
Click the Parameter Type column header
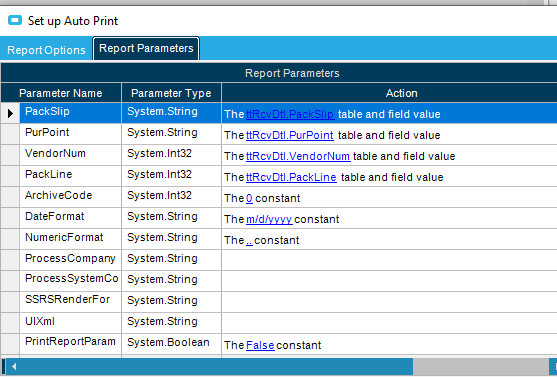pyautogui.click(x=171, y=93)
